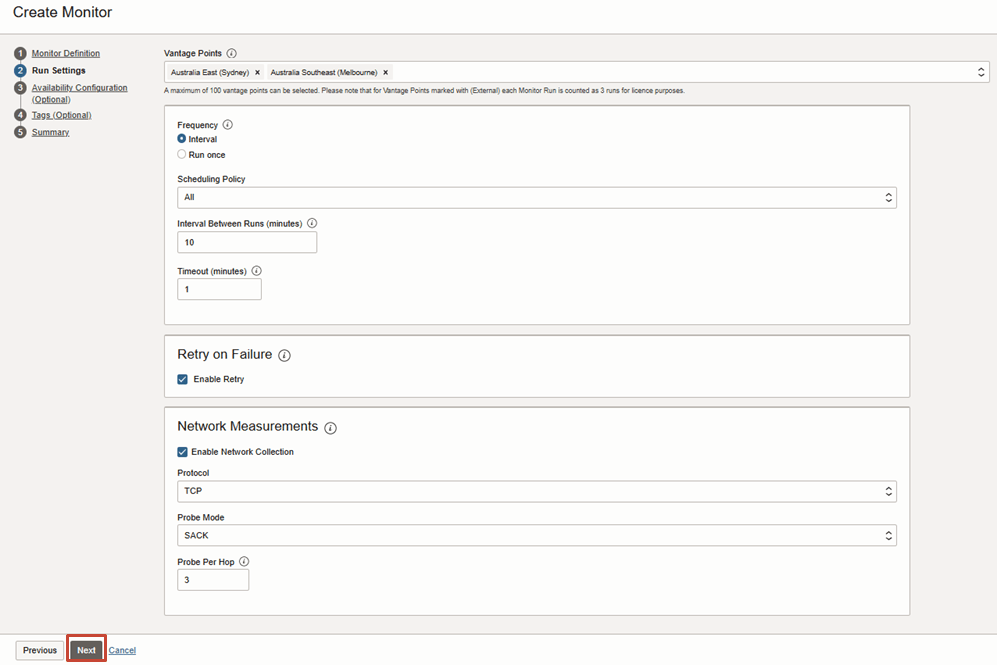Uncheck Enable Network Collection
997x665 pixels.
tap(183, 452)
